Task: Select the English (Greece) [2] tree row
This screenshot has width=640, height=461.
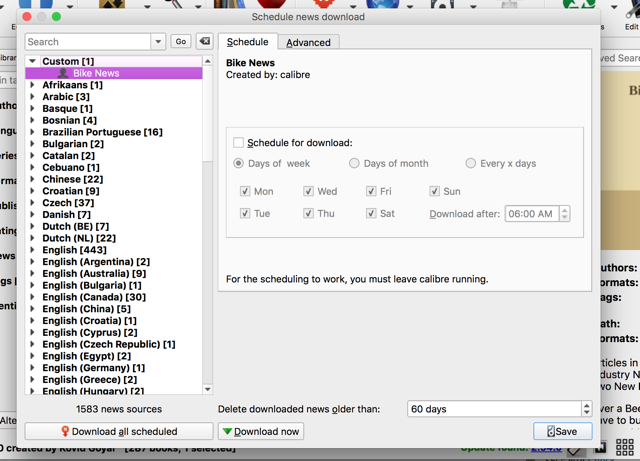Action: pos(113,380)
